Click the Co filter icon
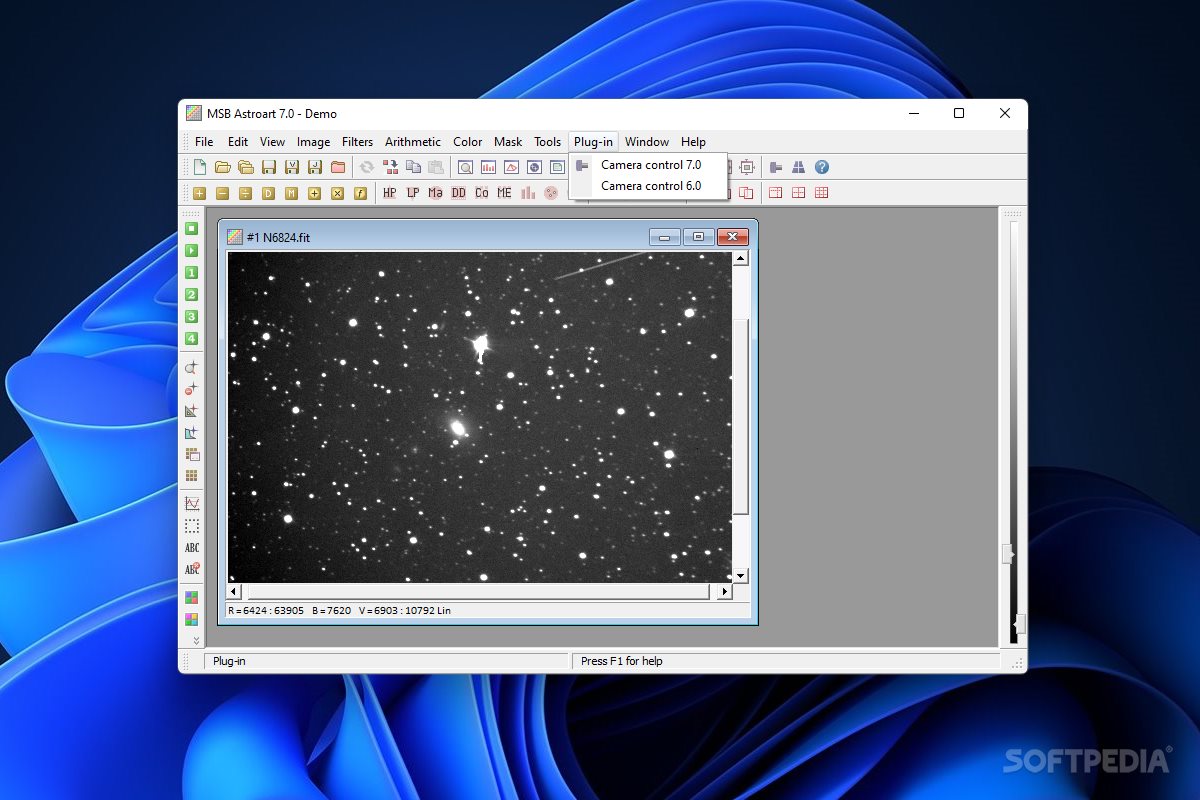 point(482,193)
